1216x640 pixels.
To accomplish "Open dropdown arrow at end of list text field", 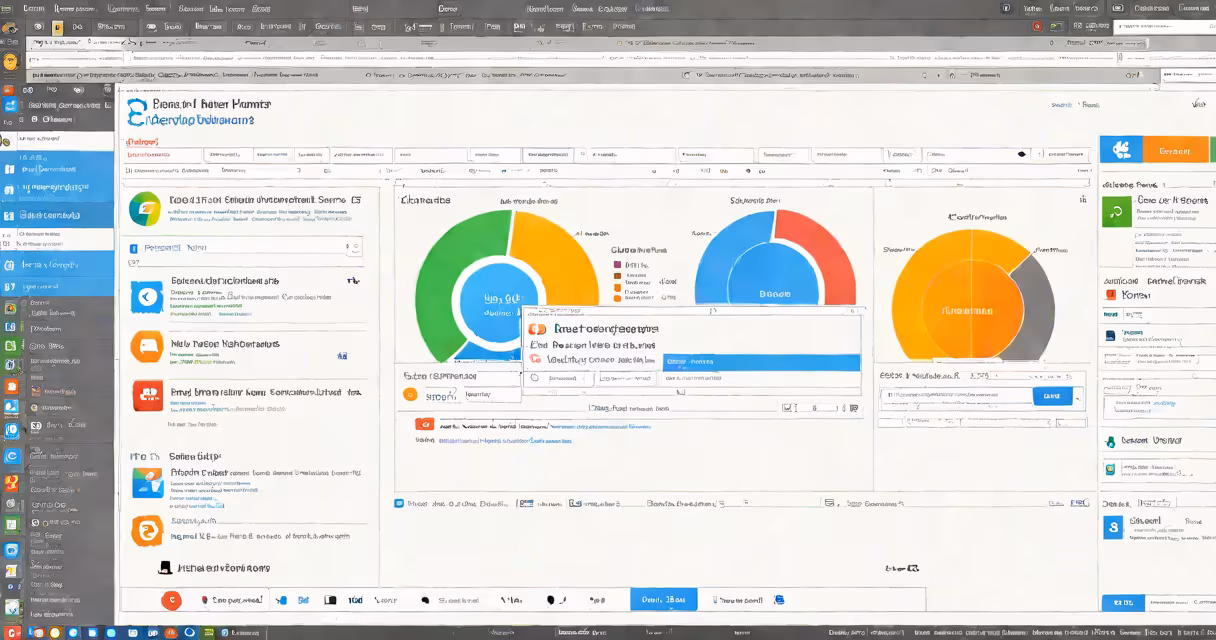I will click(x=354, y=246).
